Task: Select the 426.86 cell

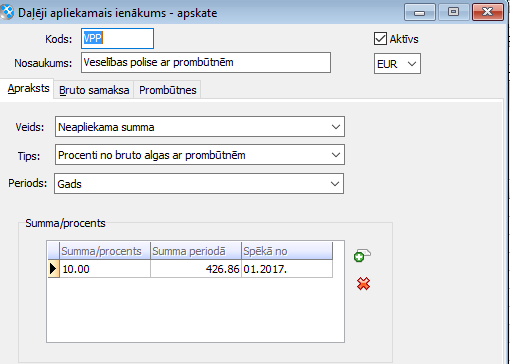Action: click(196, 269)
